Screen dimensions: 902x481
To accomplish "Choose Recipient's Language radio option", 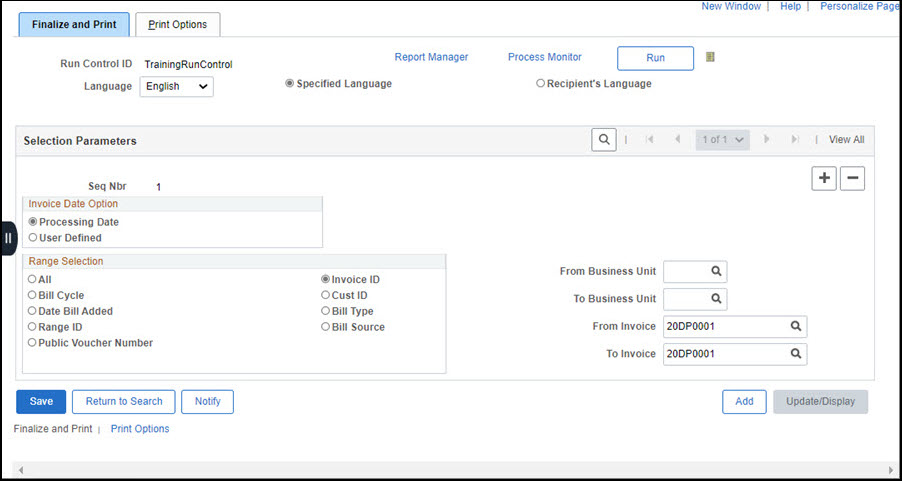I will pos(541,84).
